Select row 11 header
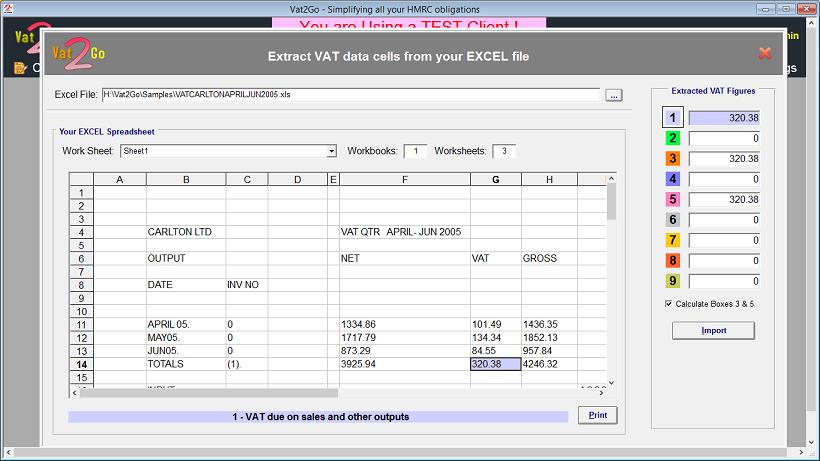Image resolution: width=820 pixels, height=461 pixels. coord(81,325)
